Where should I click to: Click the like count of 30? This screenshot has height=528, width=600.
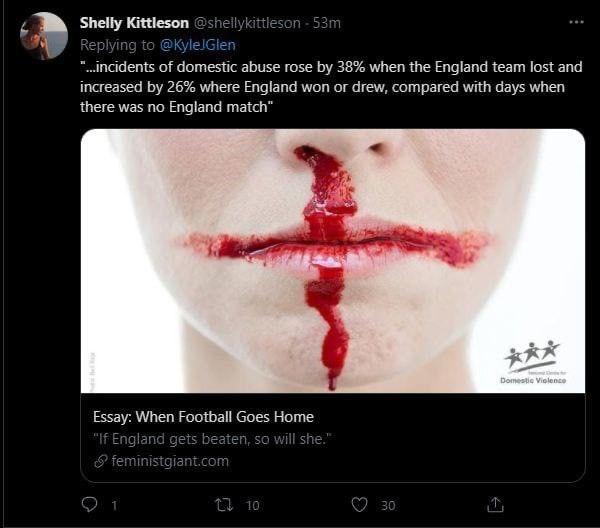point(388,506)
